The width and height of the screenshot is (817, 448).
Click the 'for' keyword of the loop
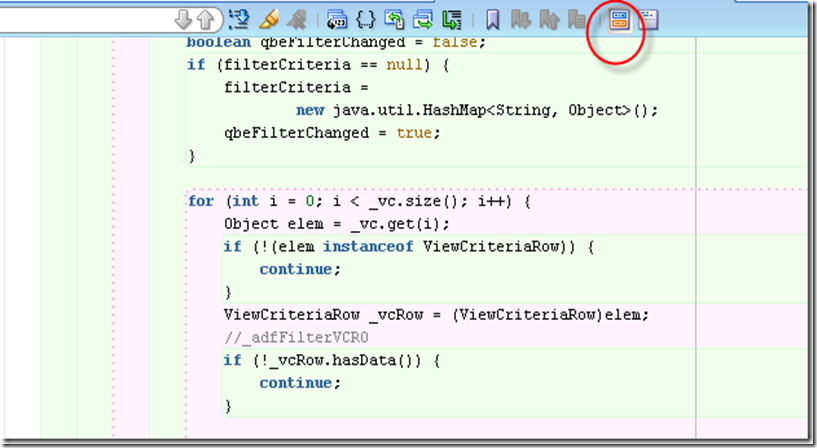[x=201, y=201]
